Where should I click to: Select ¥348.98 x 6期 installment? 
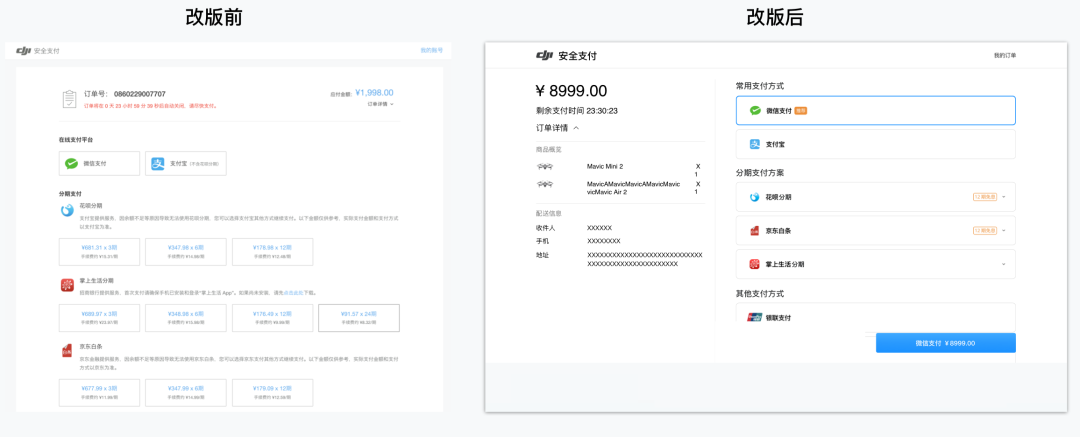[186, 318]
